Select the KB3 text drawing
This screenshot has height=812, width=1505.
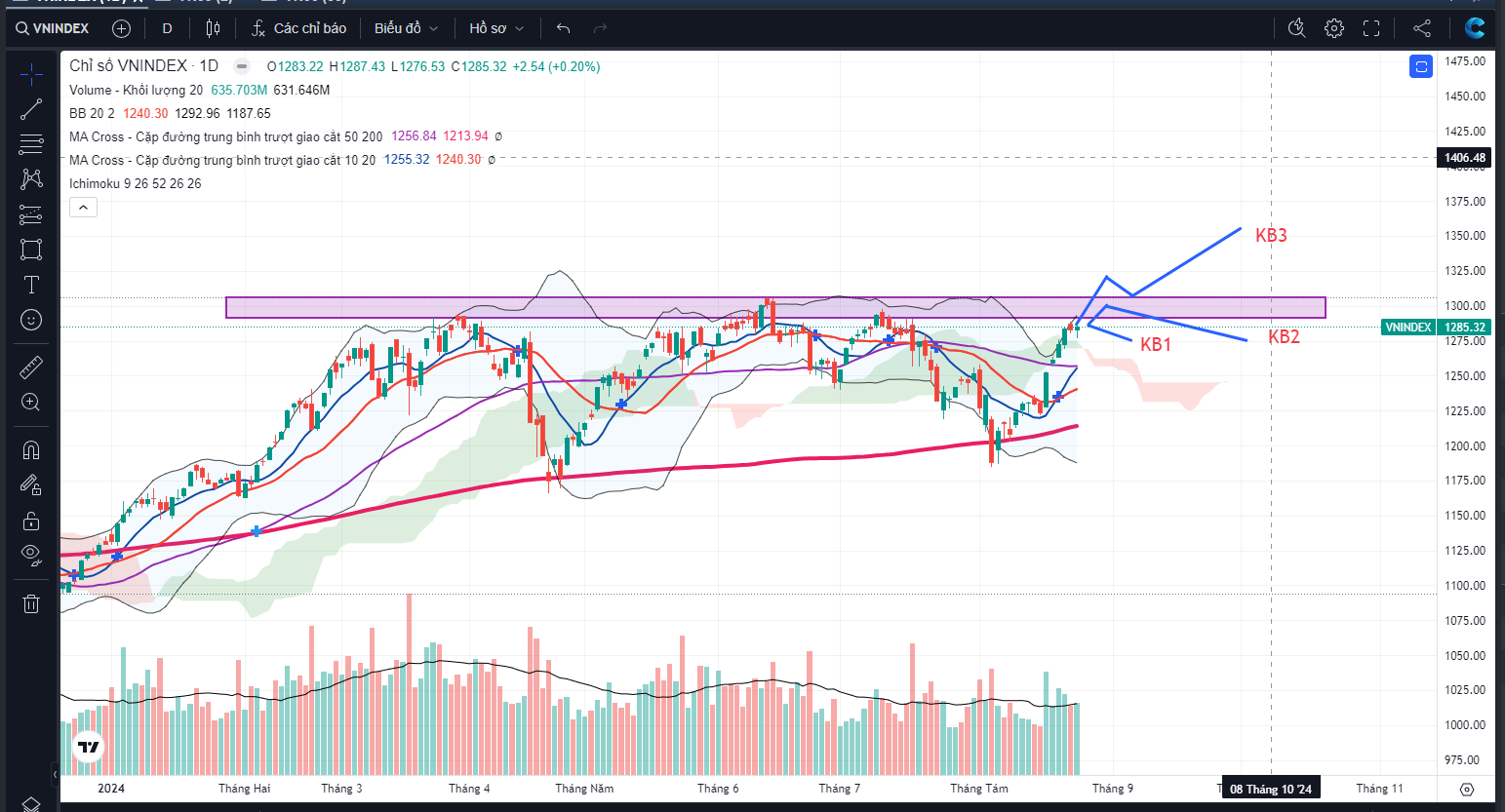[x=1271, y=235]
